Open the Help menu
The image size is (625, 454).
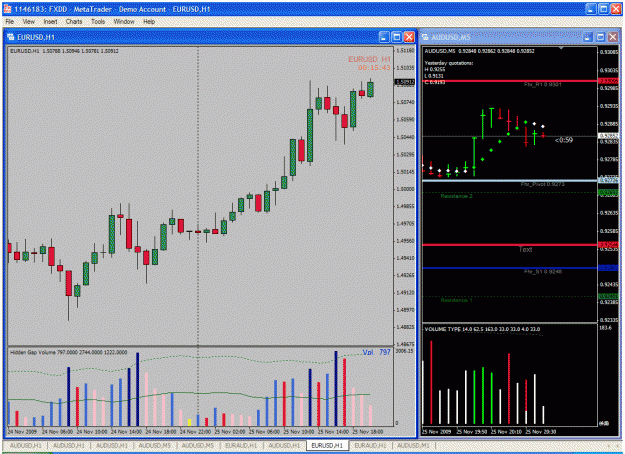149,22
